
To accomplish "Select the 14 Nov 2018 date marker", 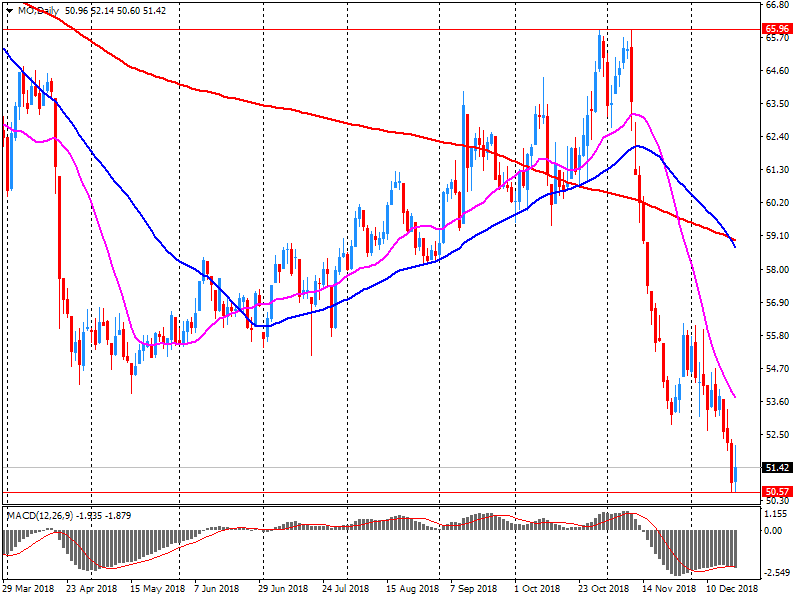I will tap(668, 589).
